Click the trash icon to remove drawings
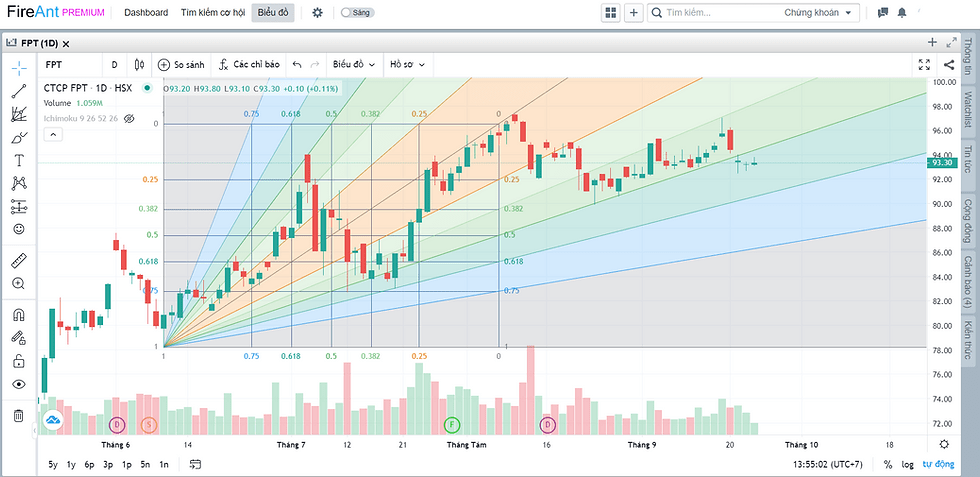Viewport: 980px width, 477px height. click(x=19, y=415)
